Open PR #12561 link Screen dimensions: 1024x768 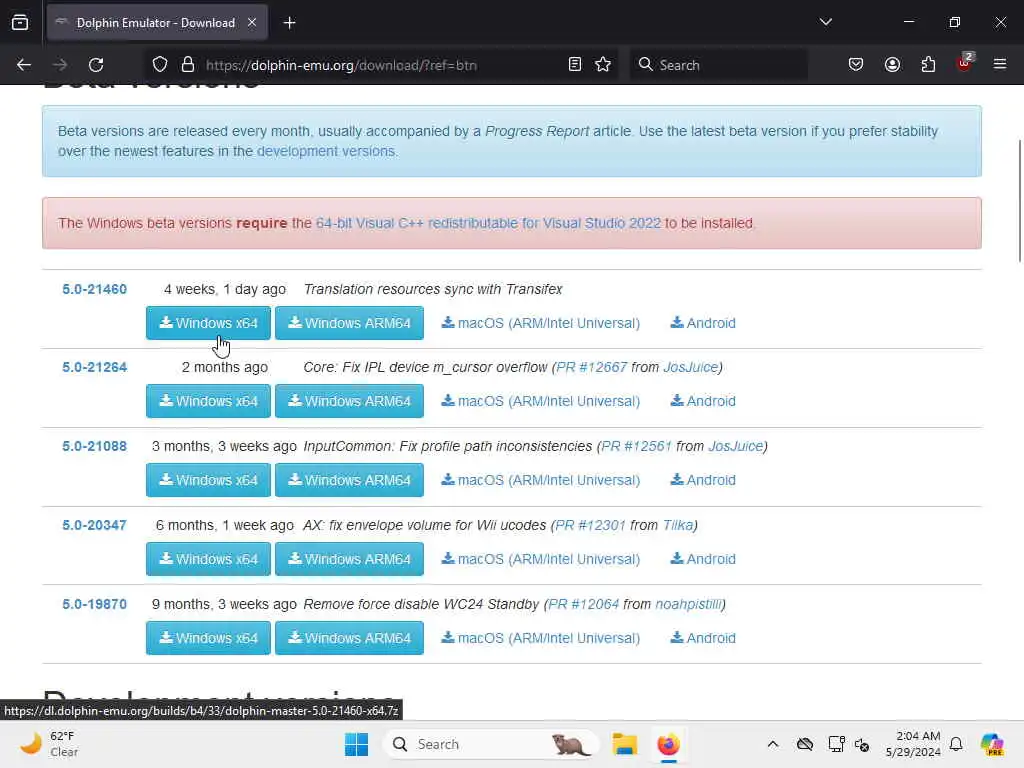636,446
